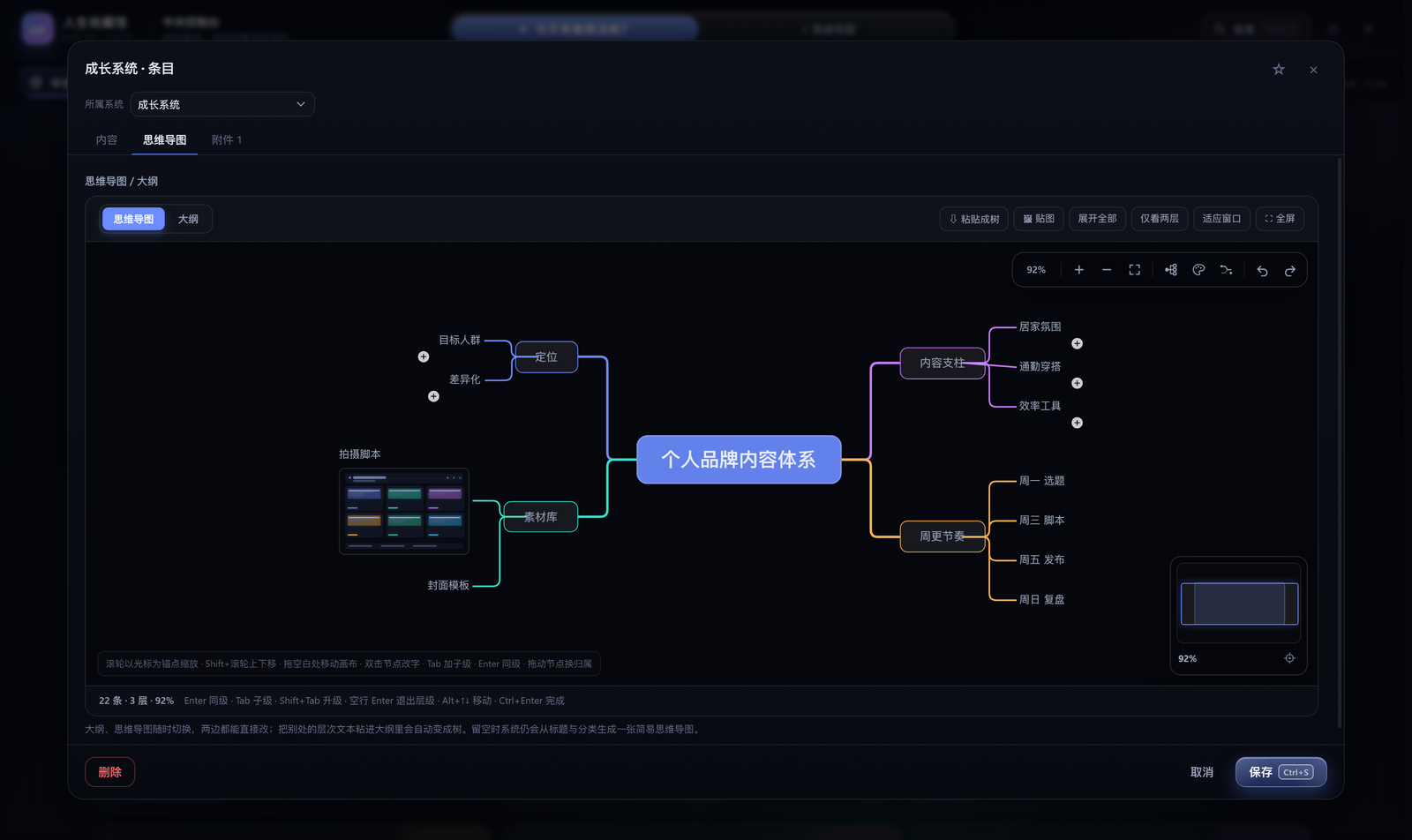Save the entry with the 保存 button
The height and width of the screenshot is (840, 1412).
[x=1281, y=772]
